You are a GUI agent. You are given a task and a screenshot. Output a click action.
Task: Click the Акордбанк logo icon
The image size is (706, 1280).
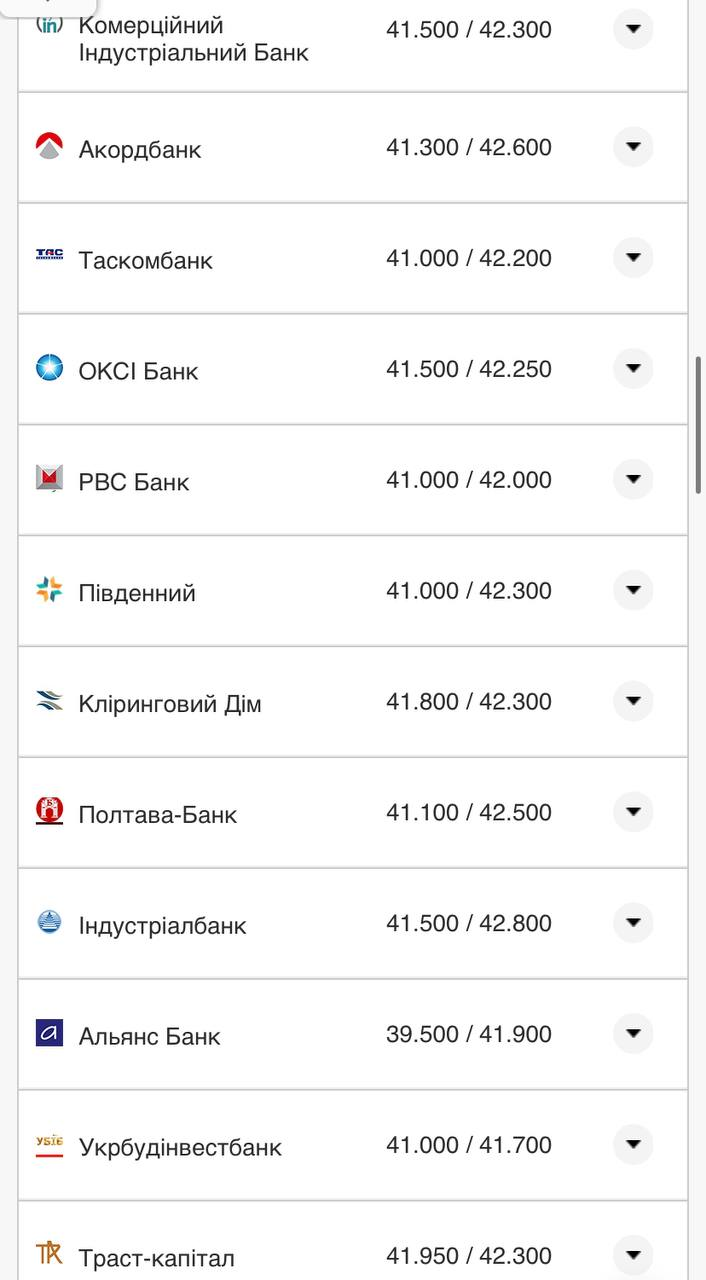pos(47,146)
